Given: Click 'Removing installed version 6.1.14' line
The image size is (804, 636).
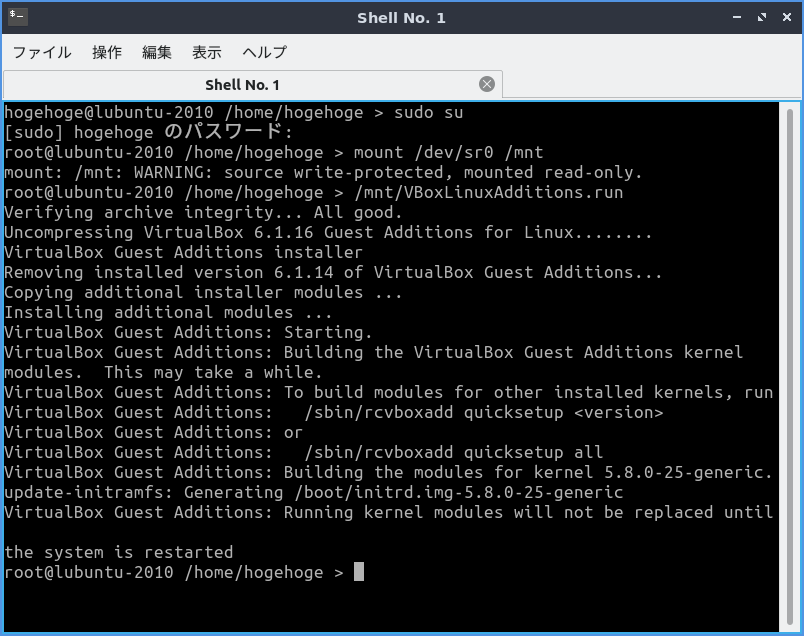Looking at the screenshot, I should tap(333, 272).
